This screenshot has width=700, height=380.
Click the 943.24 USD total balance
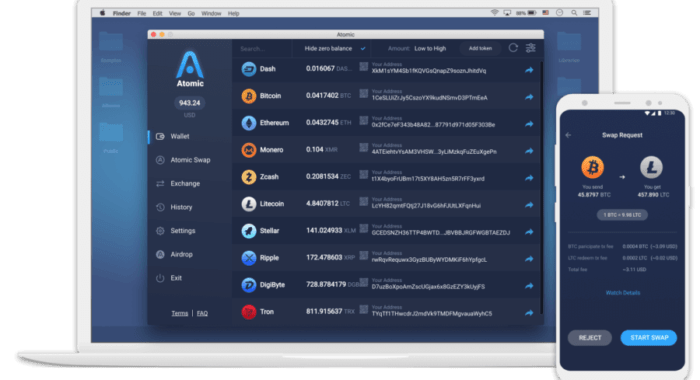coord(189,103)
